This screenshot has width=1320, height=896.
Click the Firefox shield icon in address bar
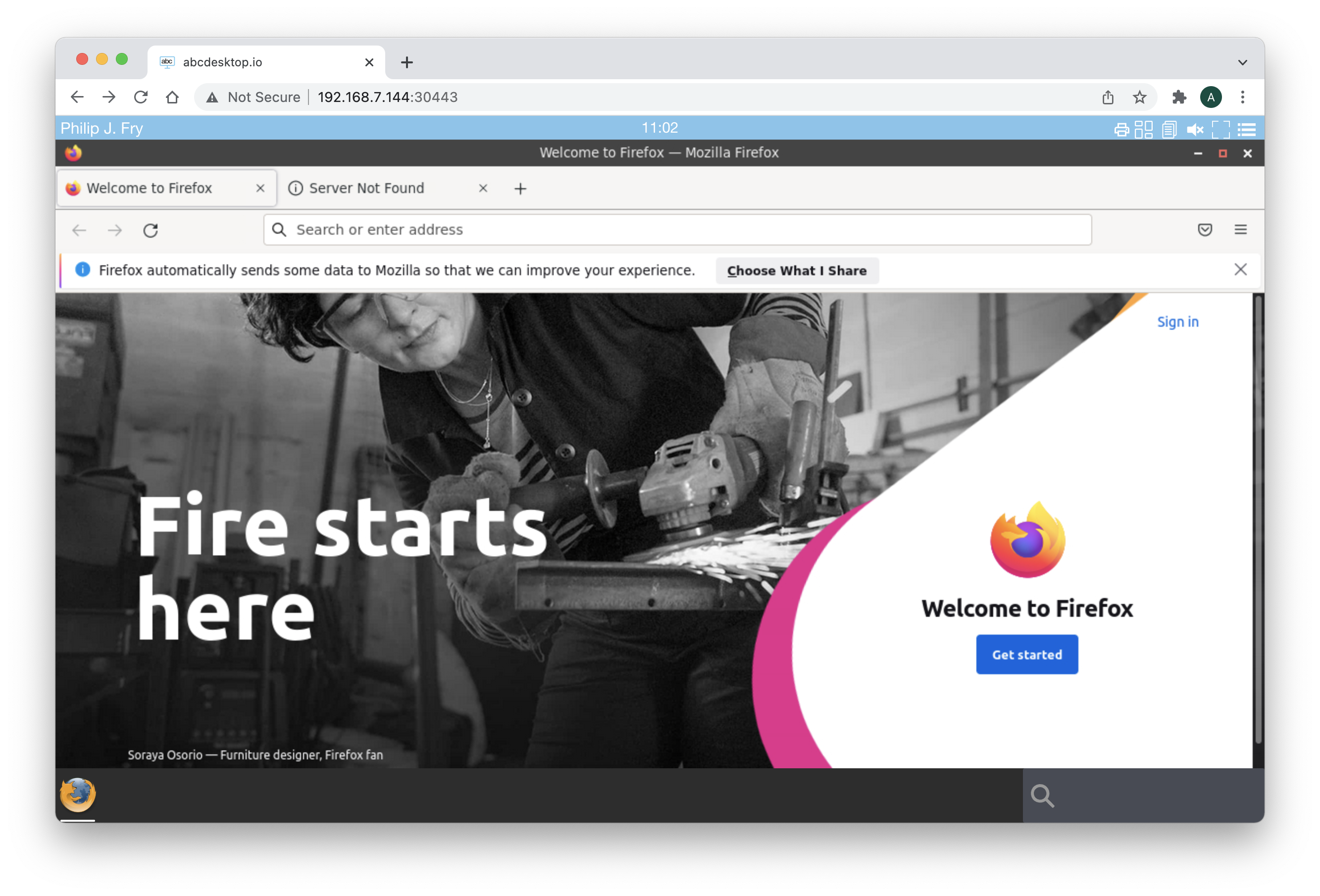coord(1205,229)
